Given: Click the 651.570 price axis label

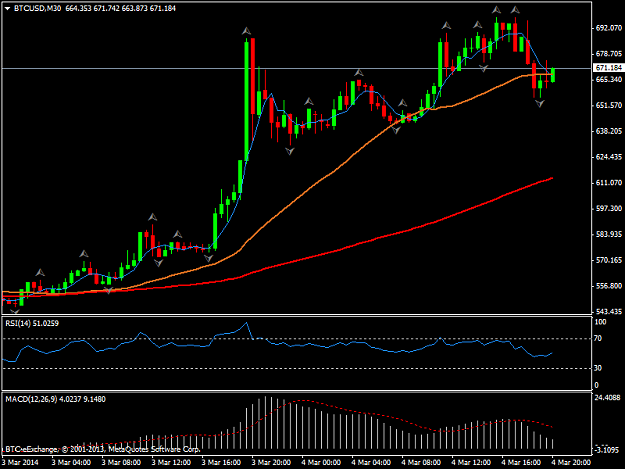Looking at the screenshot, I should pyautogui.click(x=609, y=105).
